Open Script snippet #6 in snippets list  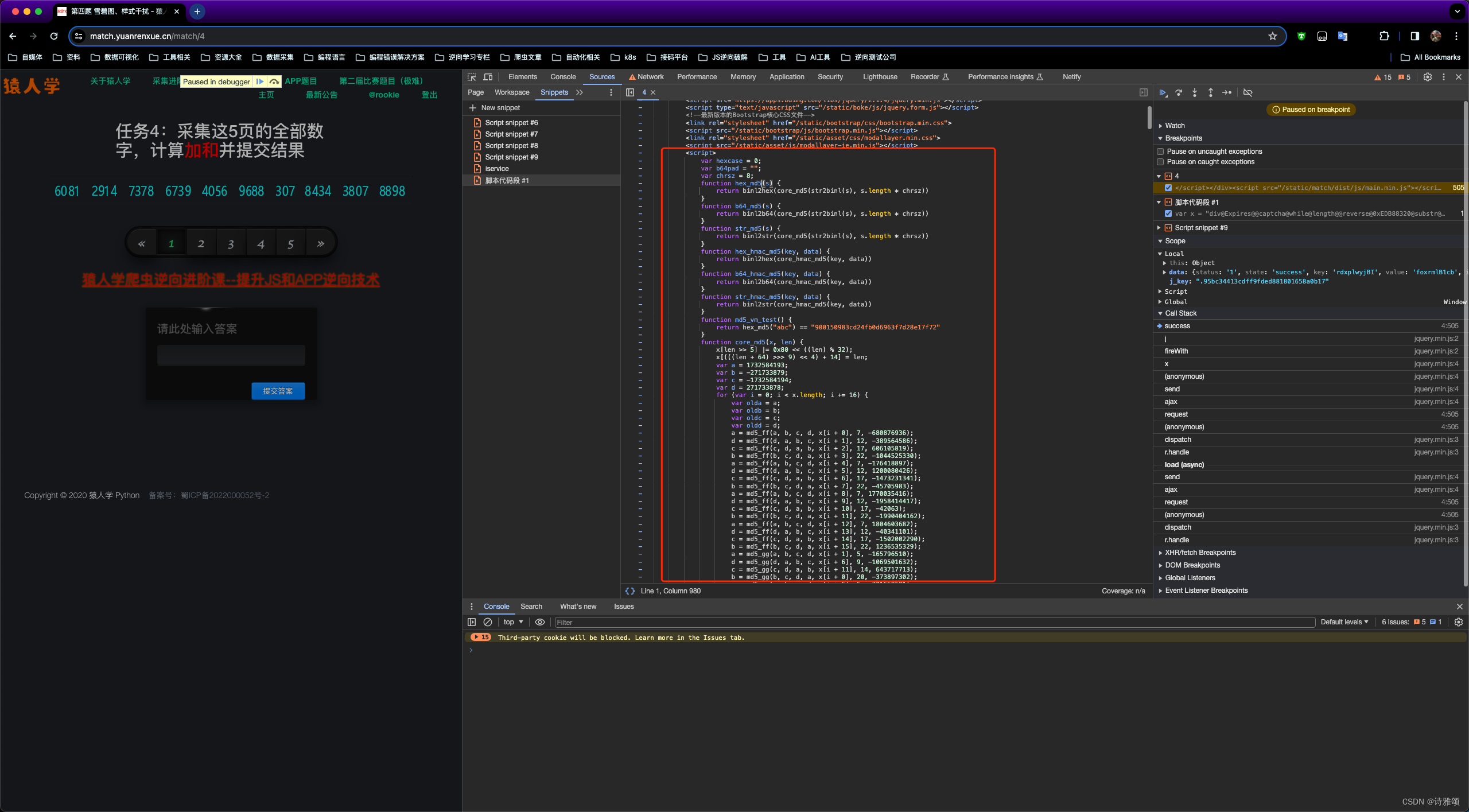(511, 123)
